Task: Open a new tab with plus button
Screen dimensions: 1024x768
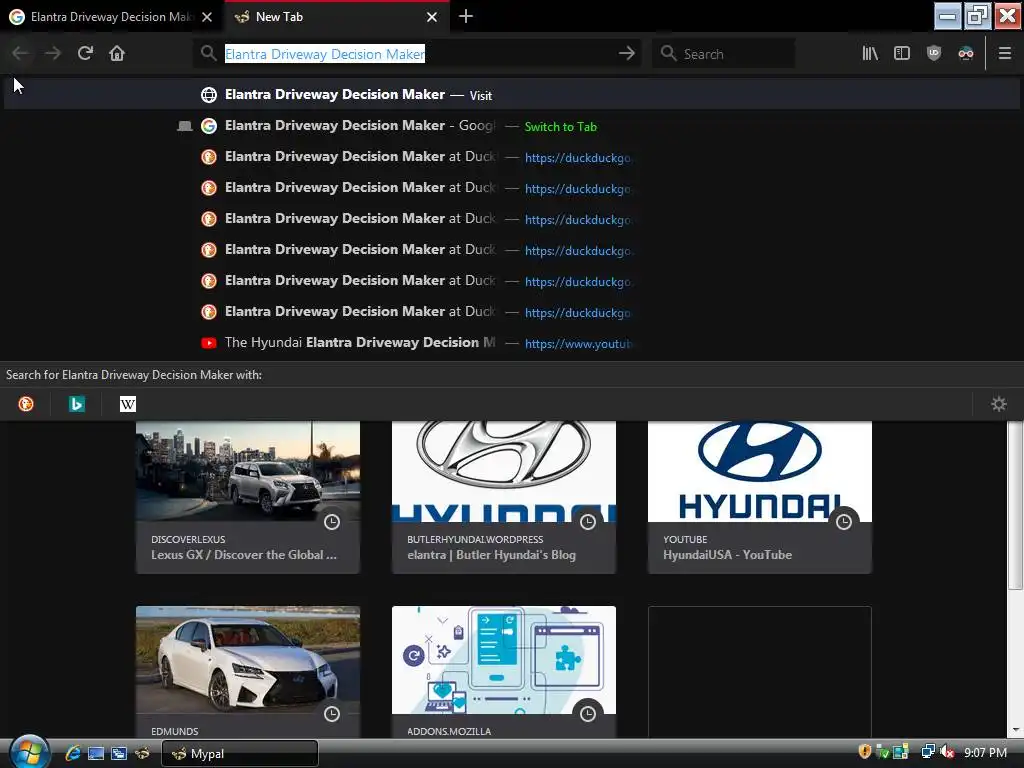Action: tap(466, 16)
